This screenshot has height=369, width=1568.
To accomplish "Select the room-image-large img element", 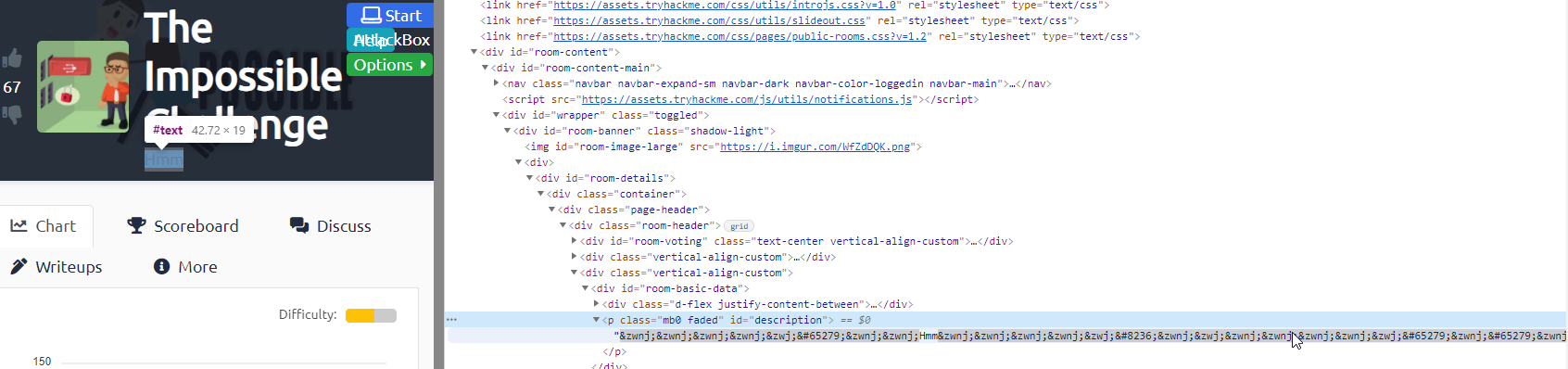I will click(723, 146).
